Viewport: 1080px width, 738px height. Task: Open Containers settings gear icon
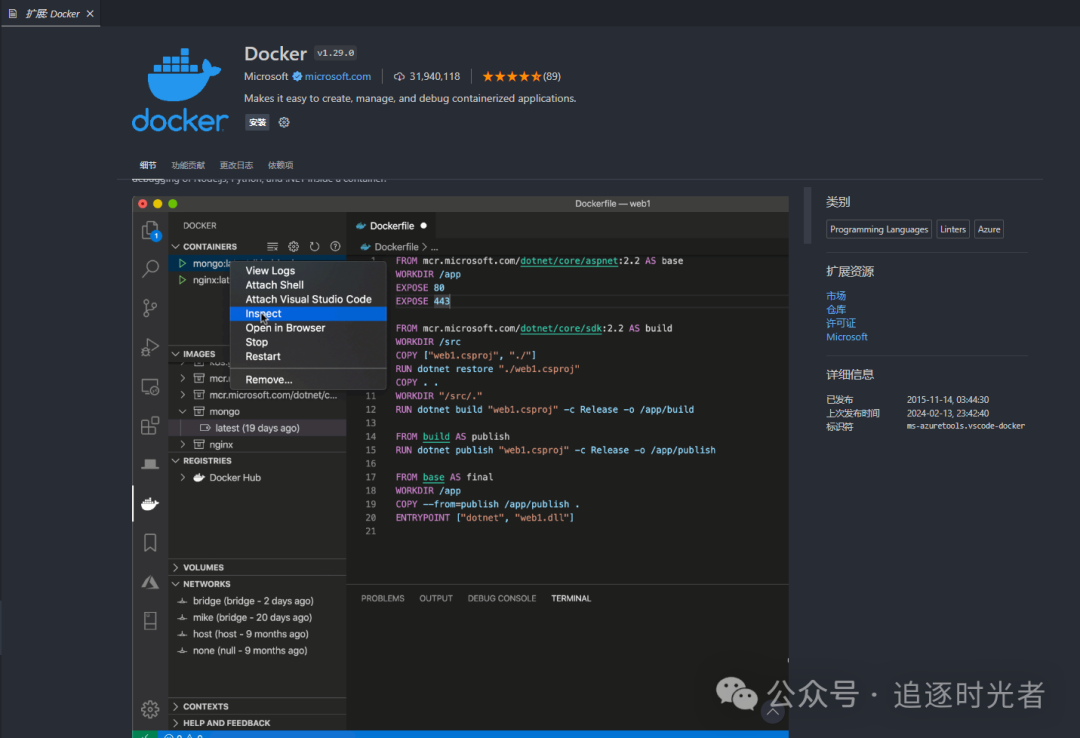click(293, 247)
